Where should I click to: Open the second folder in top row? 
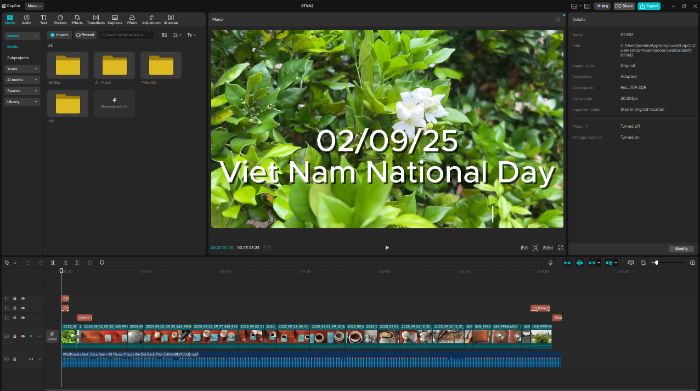pyautogui.click(x=114, y=66)
